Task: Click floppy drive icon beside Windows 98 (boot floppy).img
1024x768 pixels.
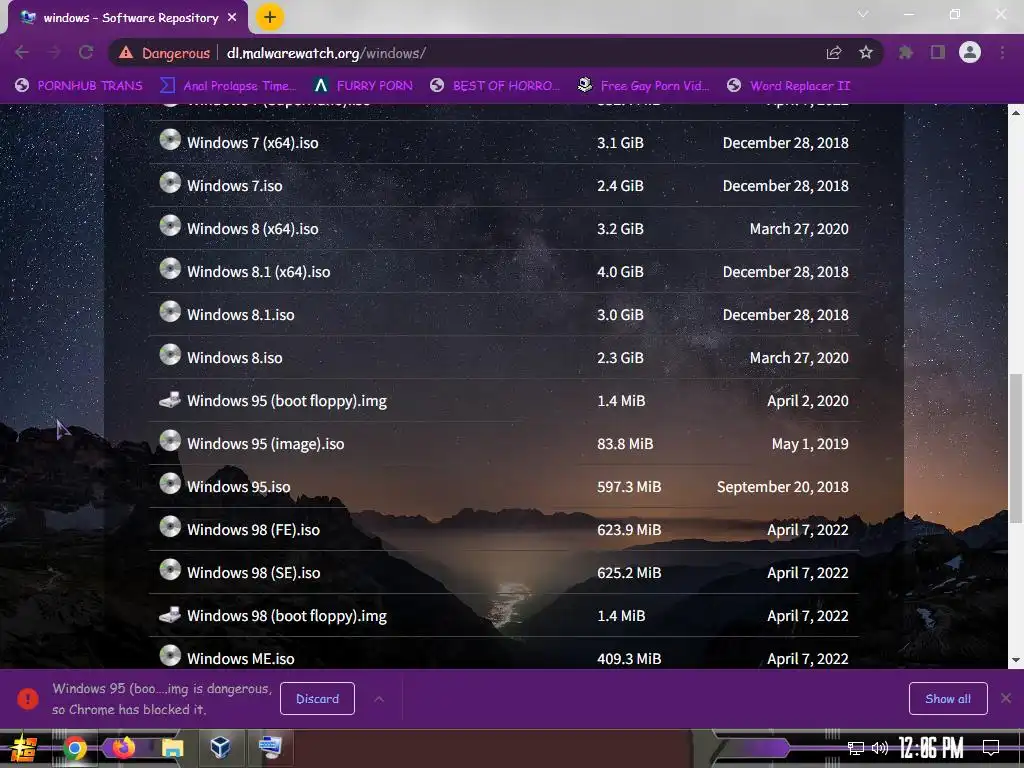Action: coord(170,614)
